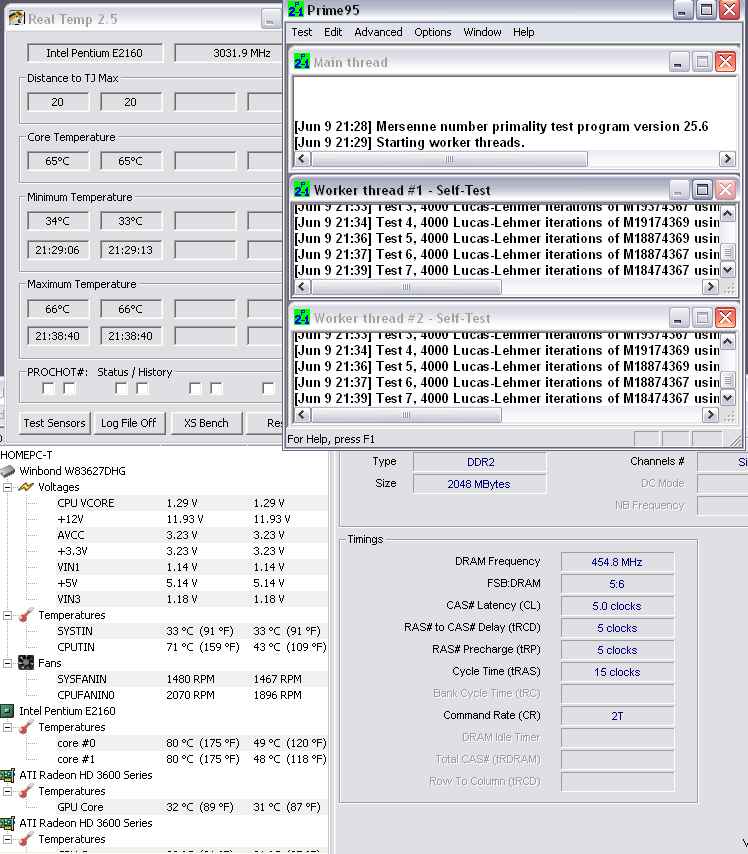
Task: Click the Real Temp app icon in title bar
Action: pyautogui.click(x=16, y=19)
